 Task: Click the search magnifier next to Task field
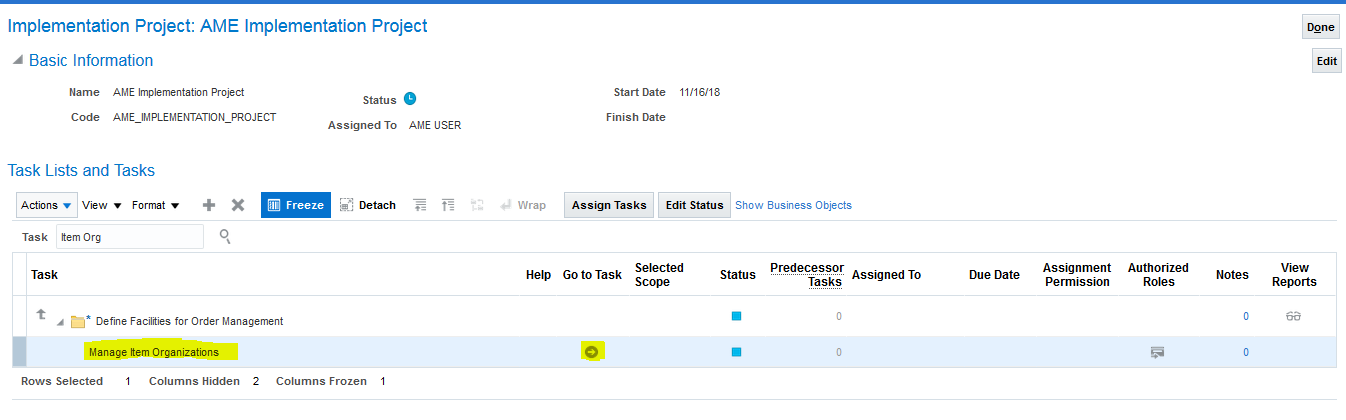tap(225, 237)
